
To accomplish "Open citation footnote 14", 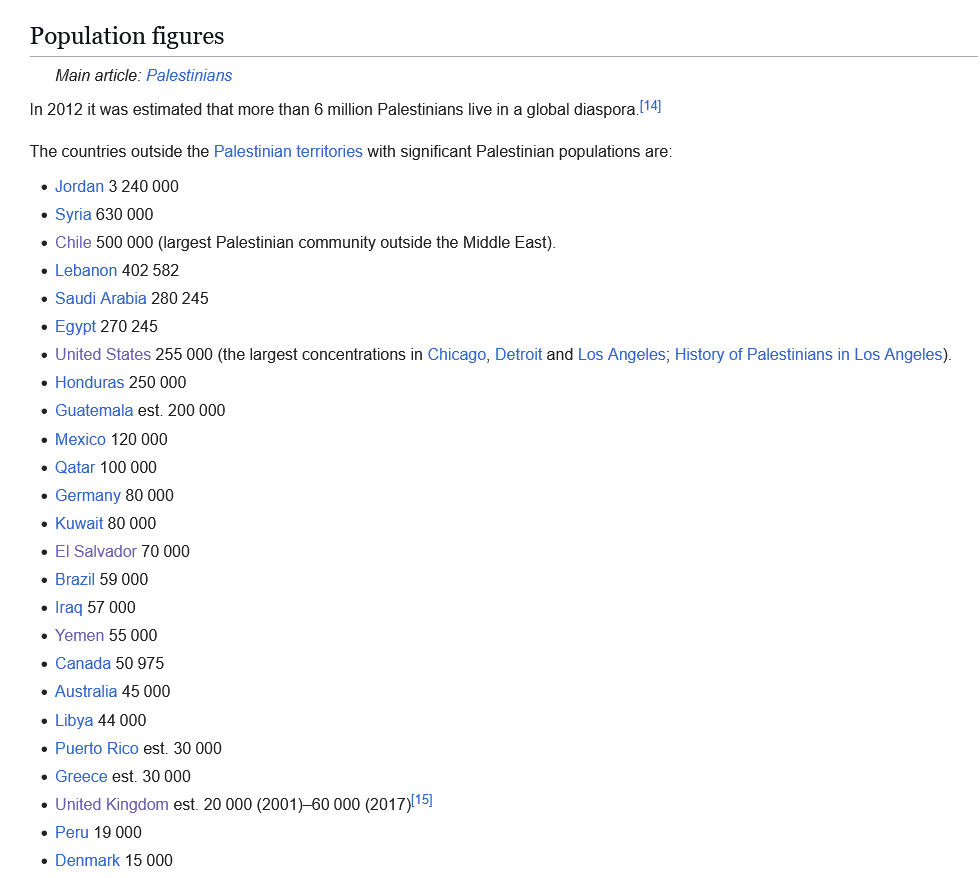I will point(650,106).
